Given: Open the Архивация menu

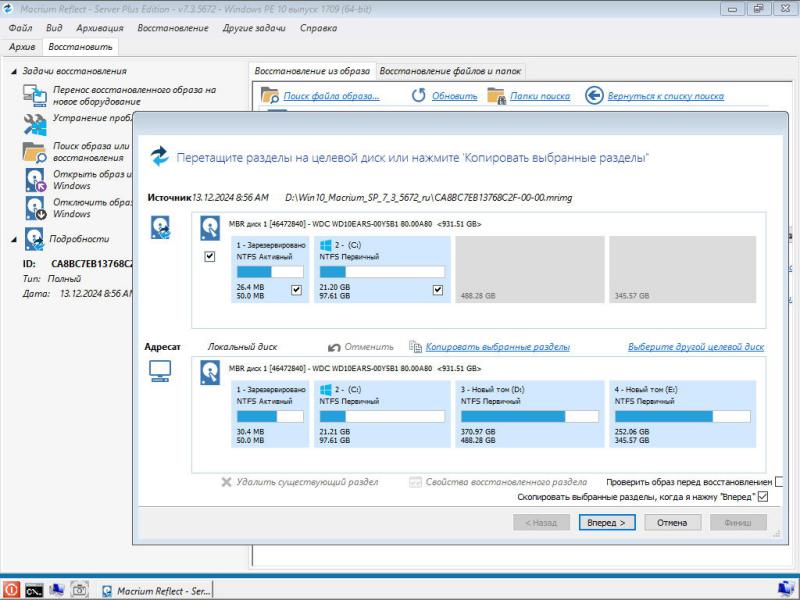Looking at the screenshot, I should point(100,28).
